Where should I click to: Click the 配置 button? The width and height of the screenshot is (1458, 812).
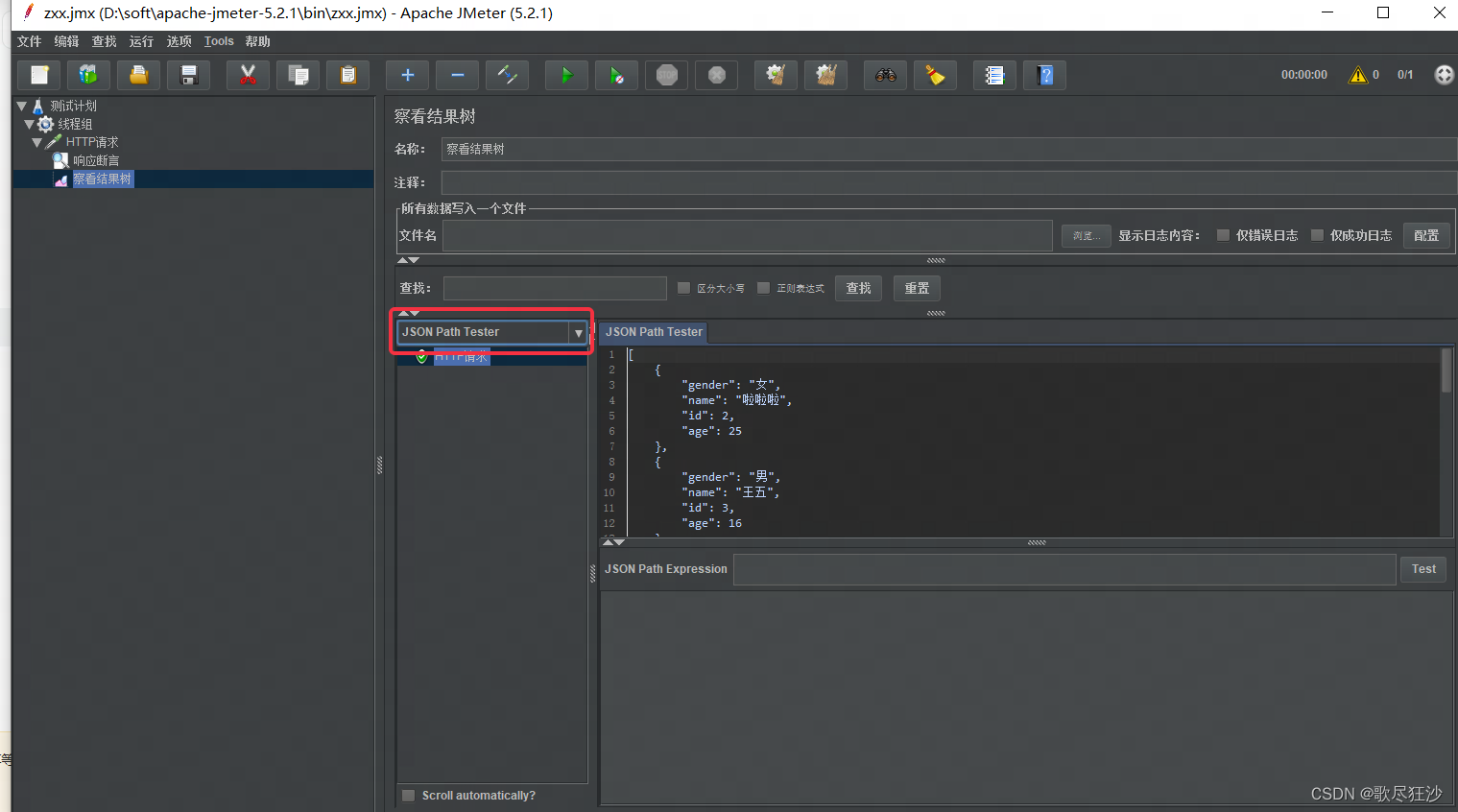coord(1426,235)
